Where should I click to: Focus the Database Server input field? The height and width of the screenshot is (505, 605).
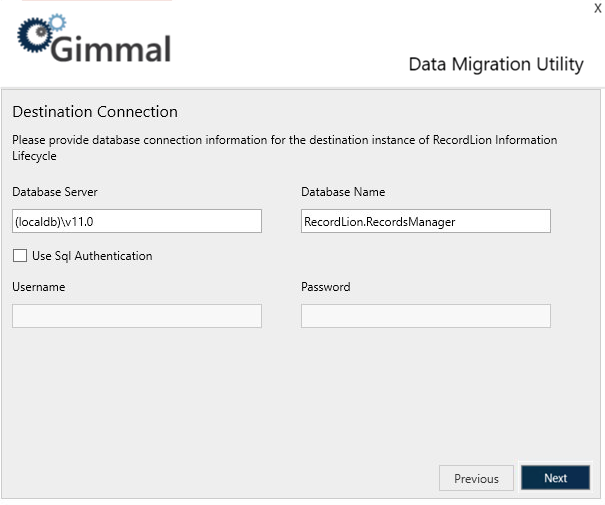pos(137,221)
